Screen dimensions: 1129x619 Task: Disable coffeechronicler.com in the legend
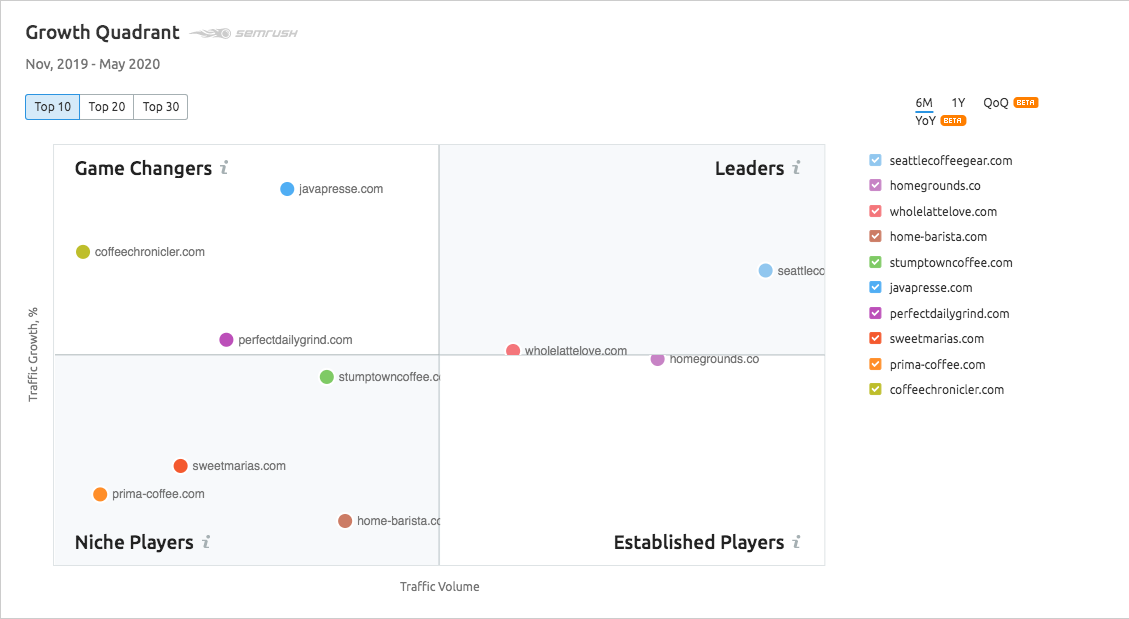click(x=876, y=390)
